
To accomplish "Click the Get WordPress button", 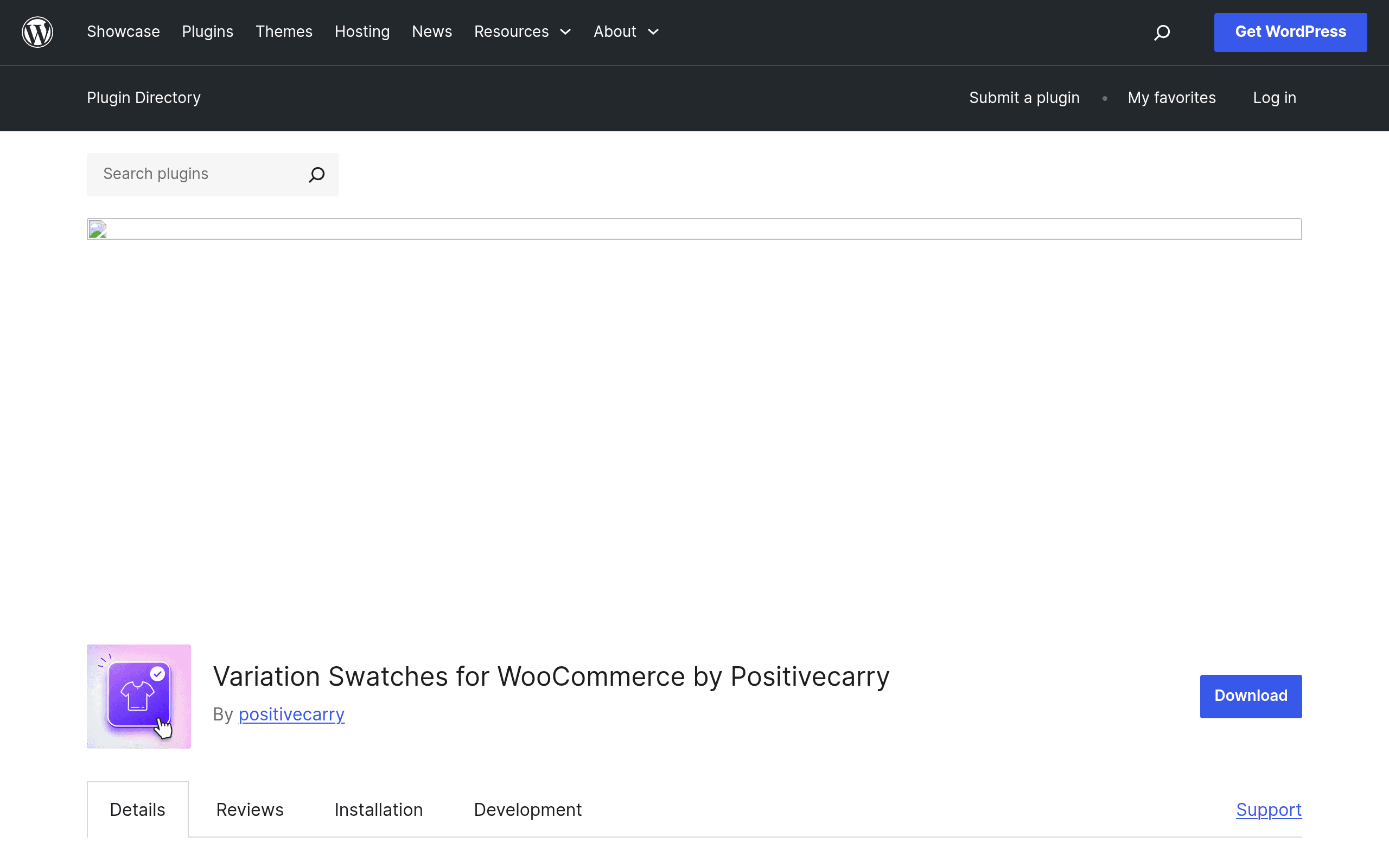I will click(x=1290, y=32).
